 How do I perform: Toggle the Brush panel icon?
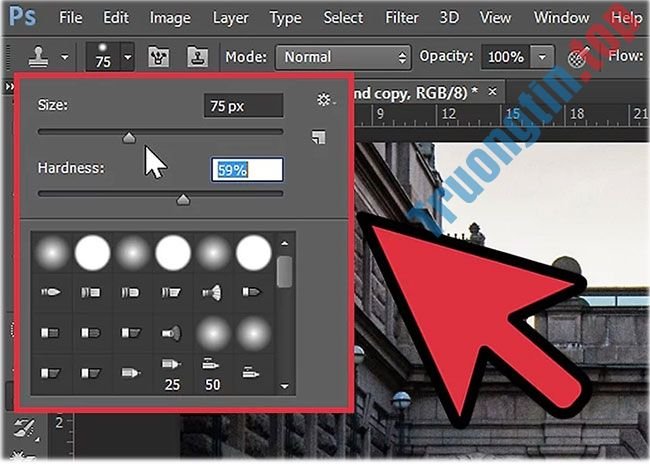coord(158,56)
